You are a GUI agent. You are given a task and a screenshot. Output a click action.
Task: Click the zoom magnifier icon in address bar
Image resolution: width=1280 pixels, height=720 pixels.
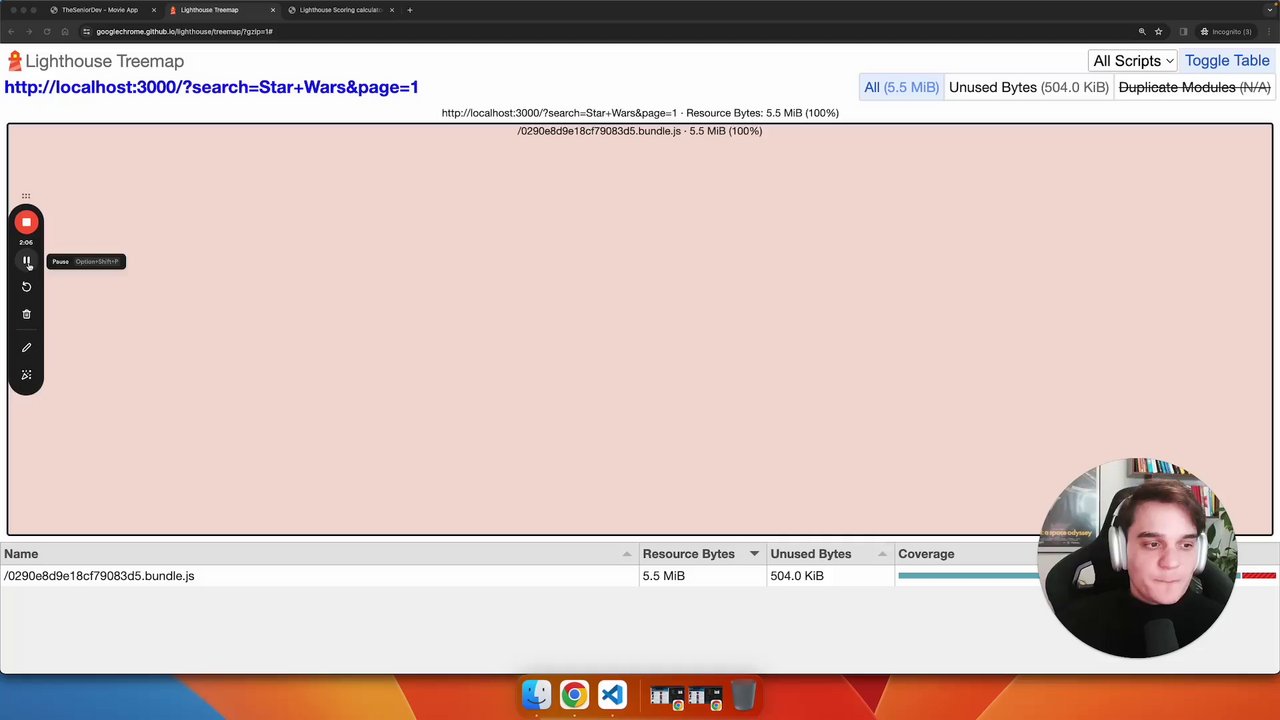pyautogui.click(x=1142, y=31)
